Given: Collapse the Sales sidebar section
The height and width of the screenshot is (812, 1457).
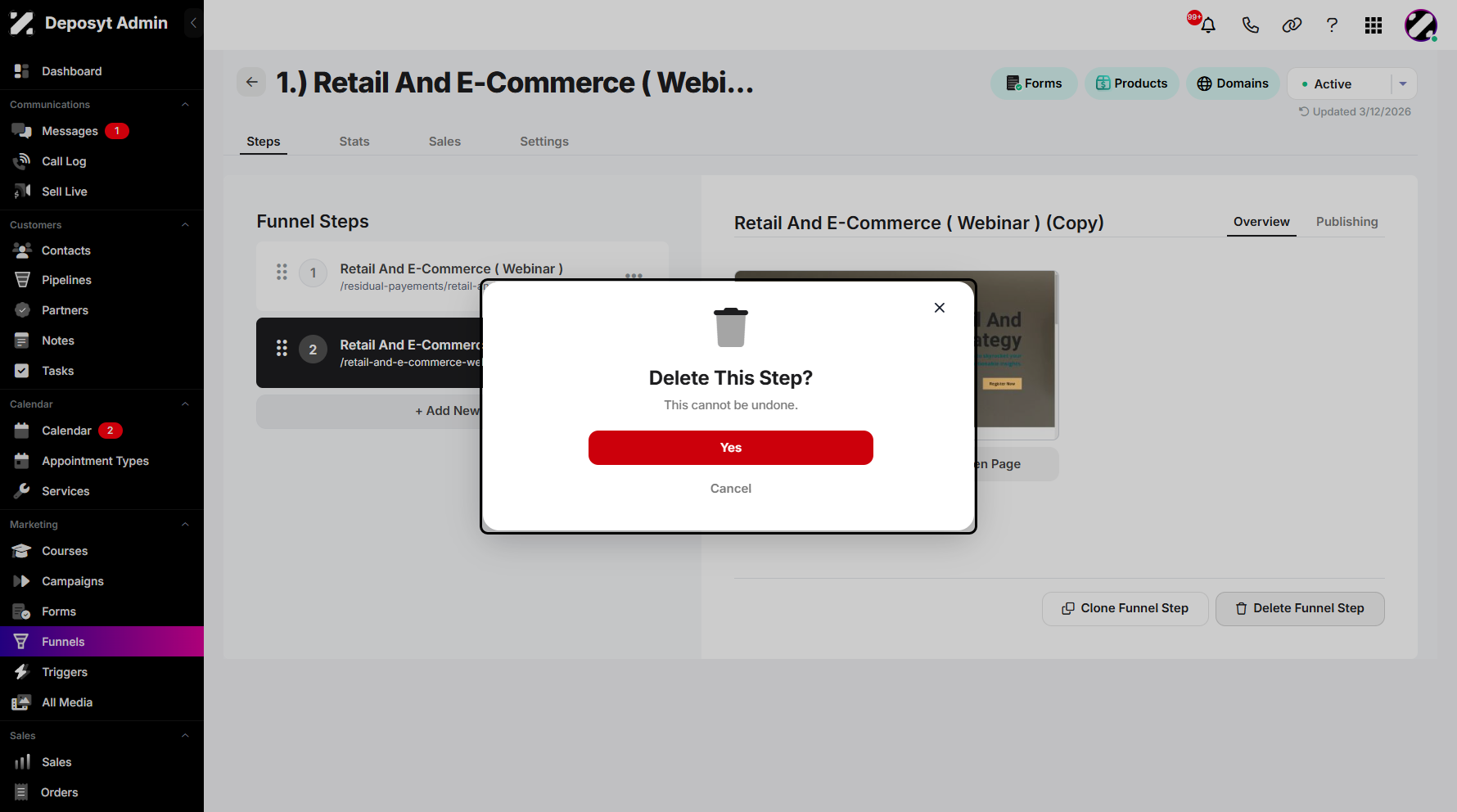Looking at the screenshot, I should point(185,735).
